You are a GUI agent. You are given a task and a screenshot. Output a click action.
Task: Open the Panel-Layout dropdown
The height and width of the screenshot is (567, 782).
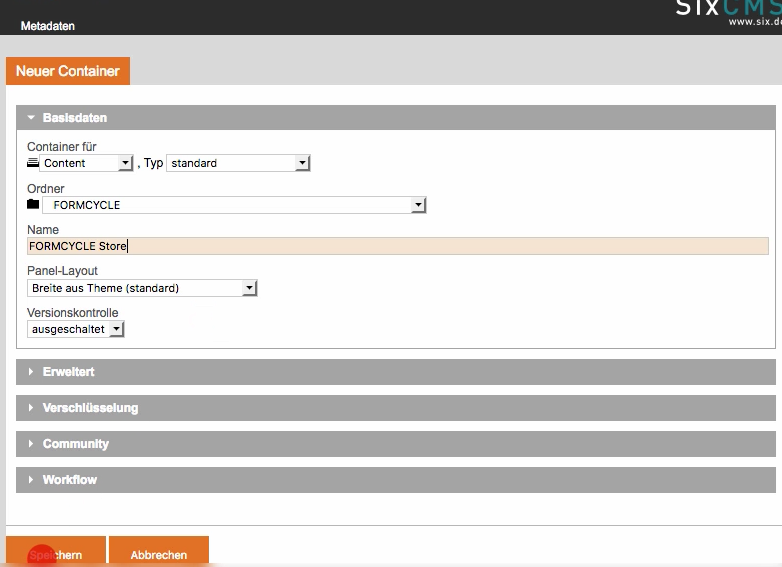(142, 288)
